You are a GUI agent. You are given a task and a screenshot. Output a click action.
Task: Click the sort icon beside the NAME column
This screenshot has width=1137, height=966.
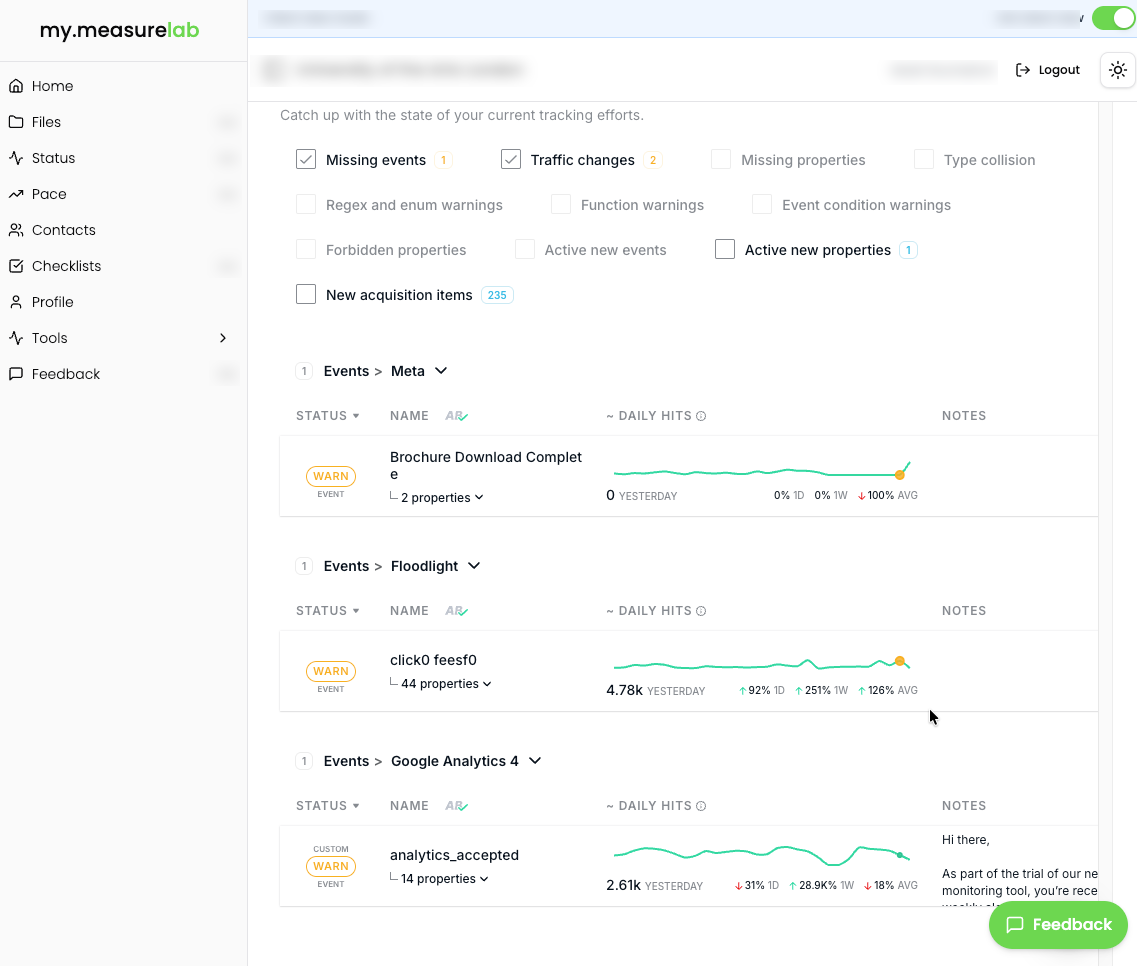pos(457,415)
